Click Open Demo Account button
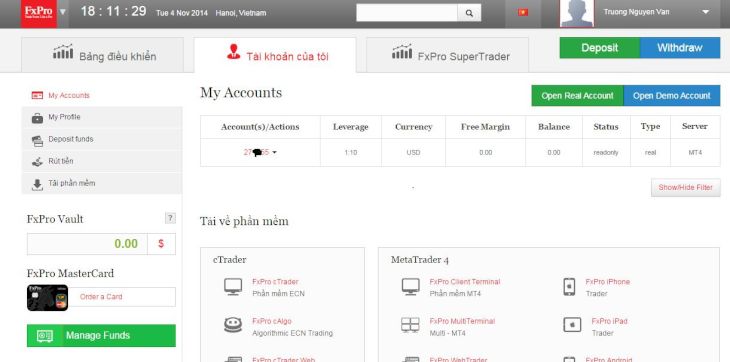The width and height of the screenshot is (730, 362). 672,95
